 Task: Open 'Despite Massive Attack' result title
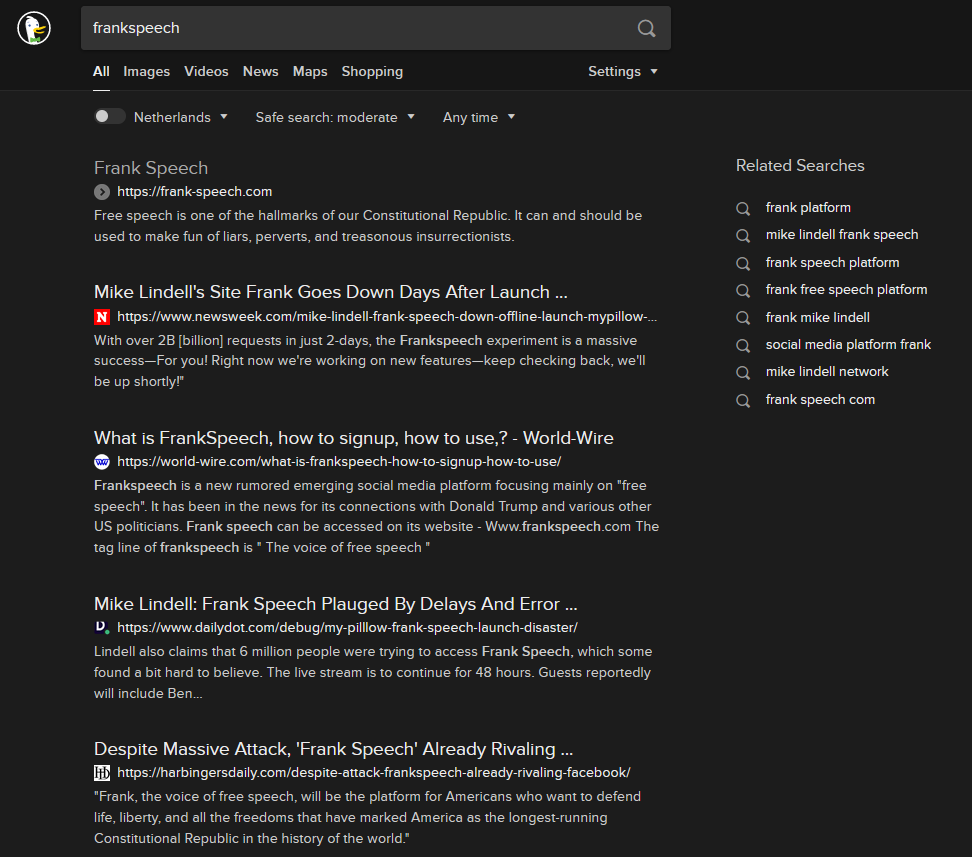click(x=334, y=749)
